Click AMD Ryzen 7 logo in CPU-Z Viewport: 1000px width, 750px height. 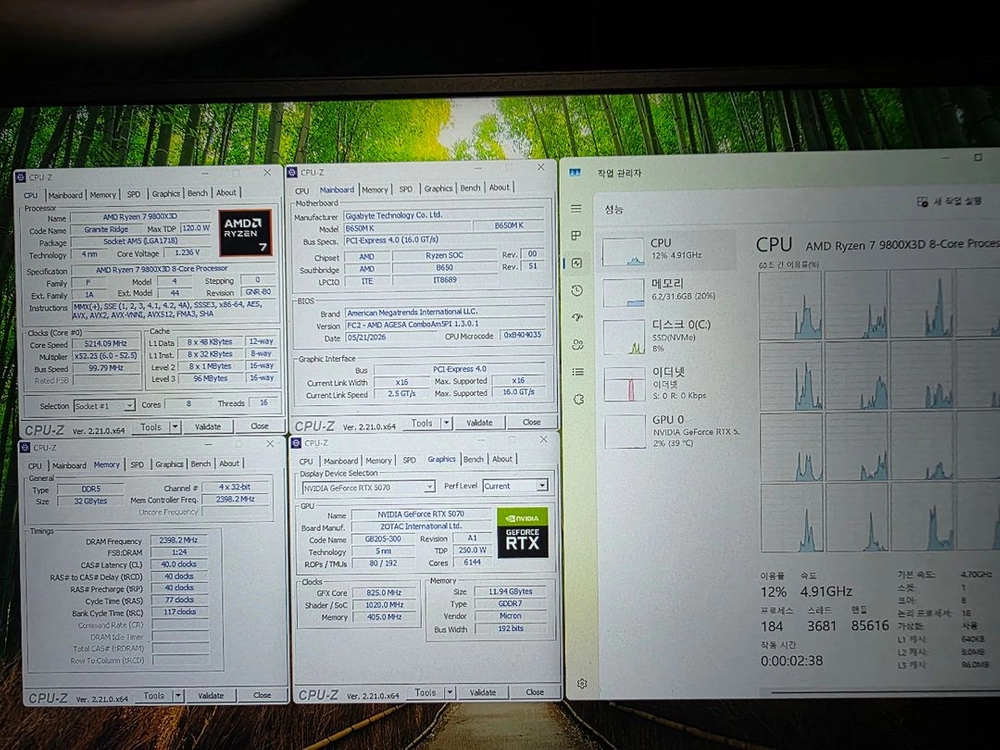[245, 233]
